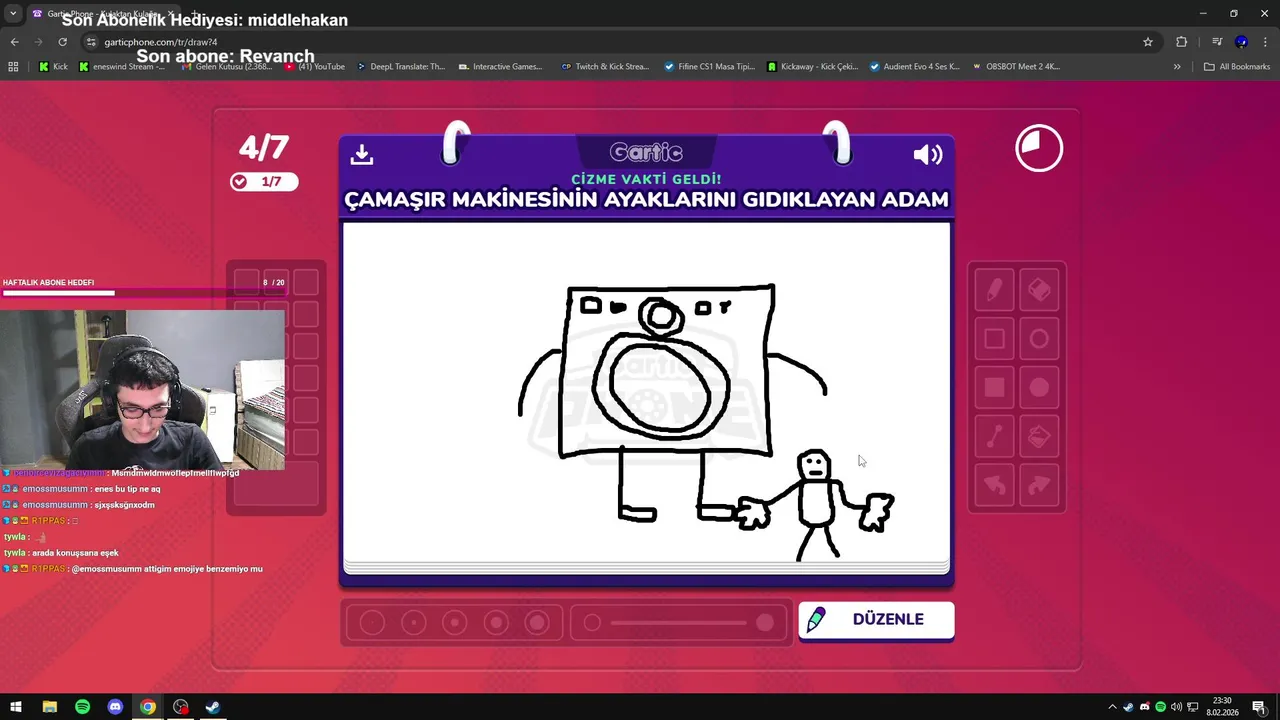Open the system volume control
This screenshot has width=1280, height=720.
1176,707
